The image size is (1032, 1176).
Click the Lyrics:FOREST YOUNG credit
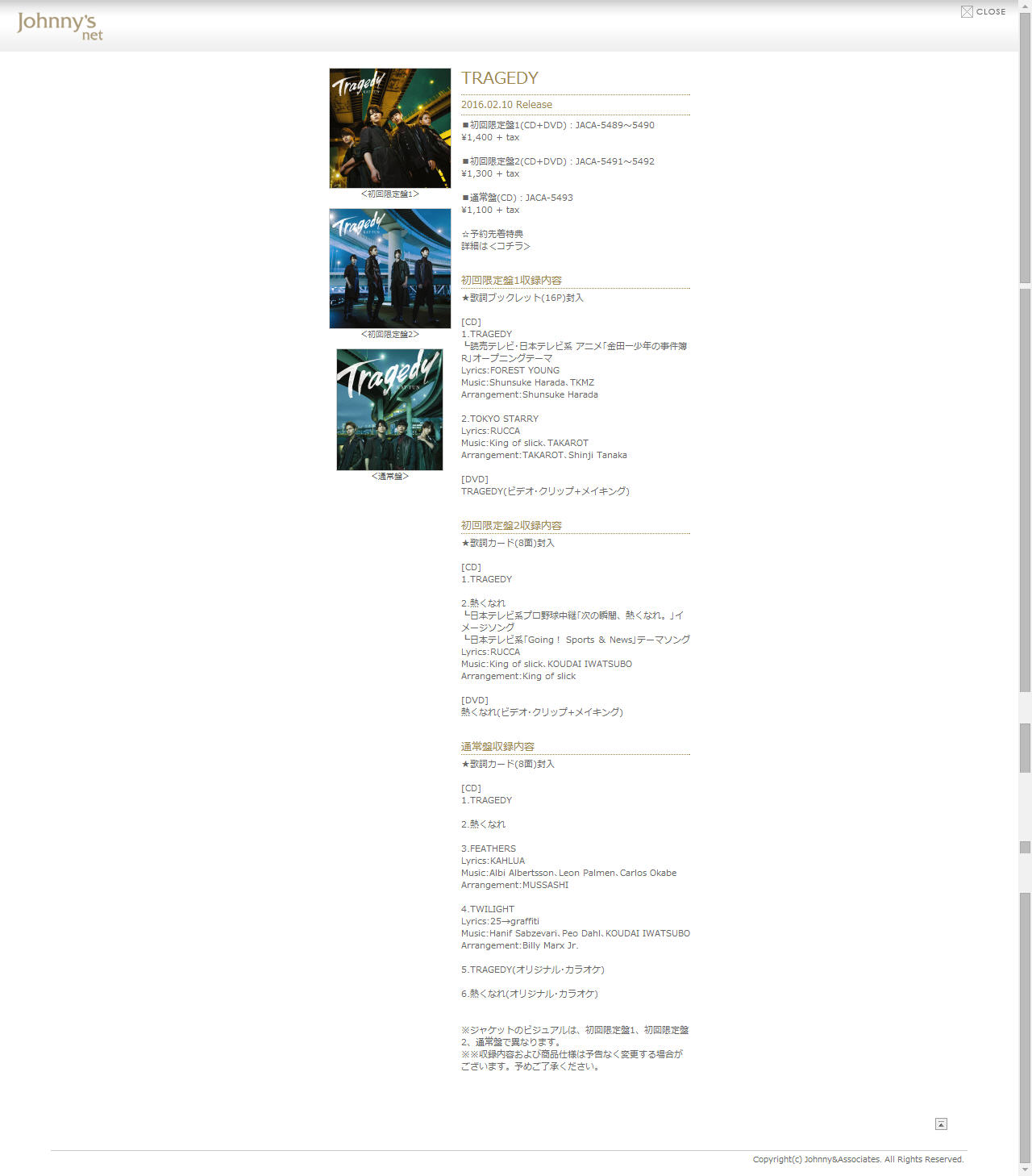510,370
